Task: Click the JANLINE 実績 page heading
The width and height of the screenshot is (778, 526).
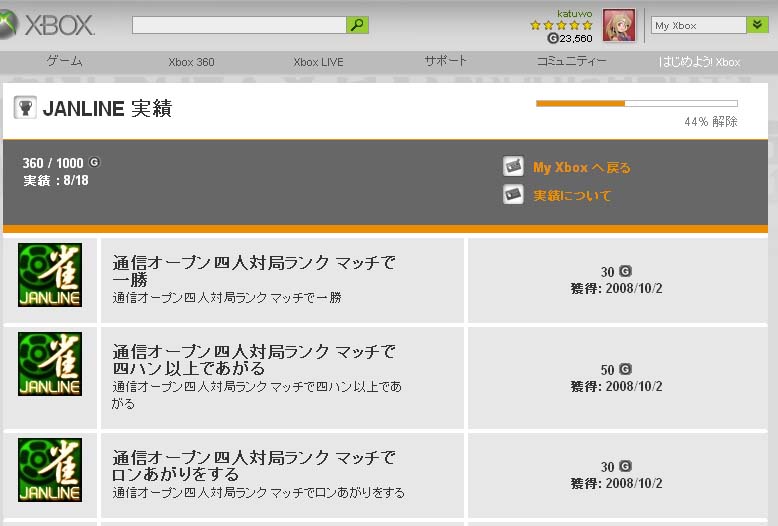Action: point(107,108)
